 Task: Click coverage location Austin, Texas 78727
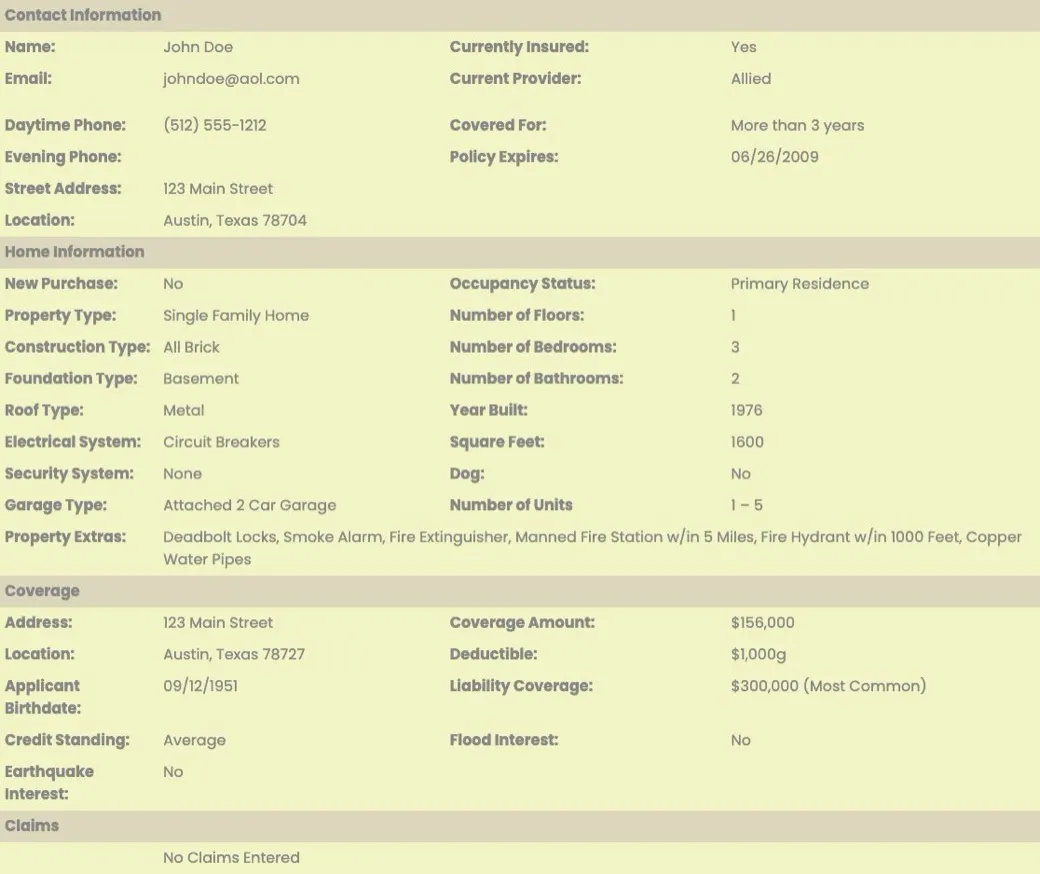point(234,655)
